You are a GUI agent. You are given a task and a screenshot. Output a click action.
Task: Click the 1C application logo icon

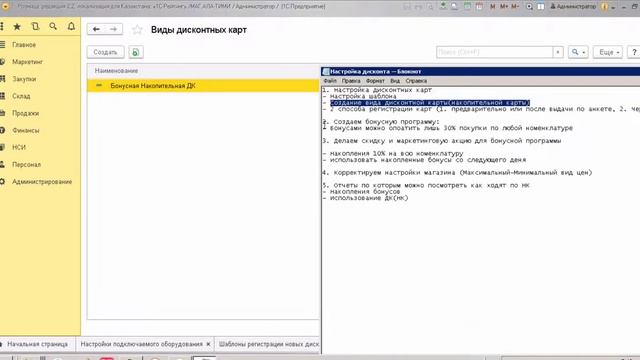[5, 6]
